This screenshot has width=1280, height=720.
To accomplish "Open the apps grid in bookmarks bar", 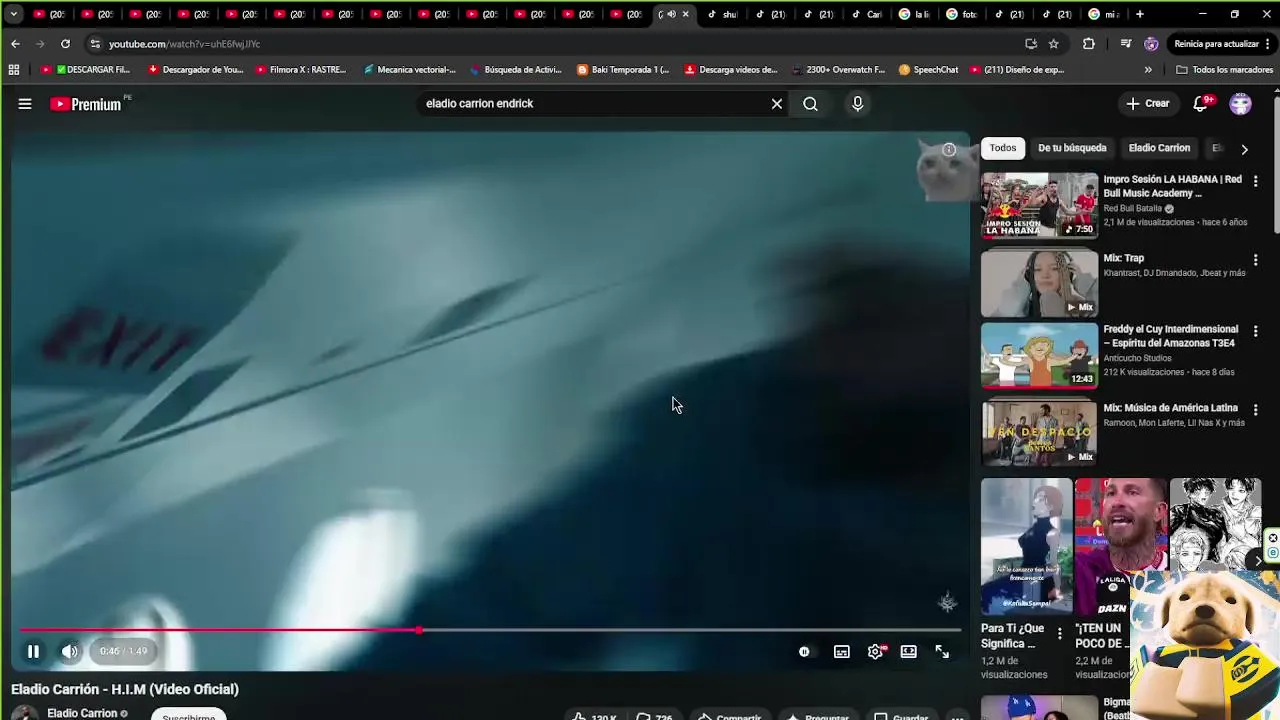I will pyautogui.click(x=14, y=70).
